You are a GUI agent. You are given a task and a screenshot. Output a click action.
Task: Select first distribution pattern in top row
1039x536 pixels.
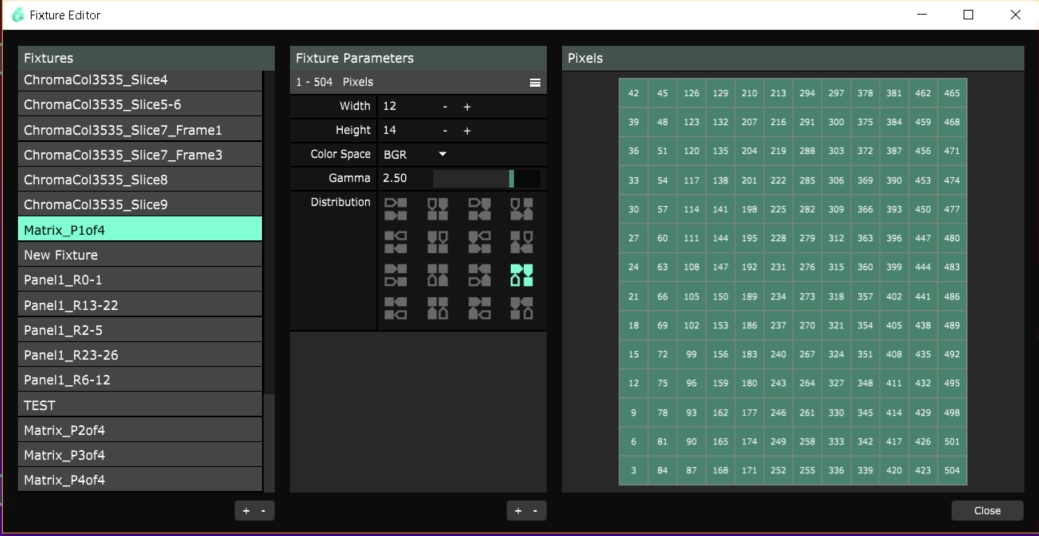pyautogui.click(x=396, y=209)
